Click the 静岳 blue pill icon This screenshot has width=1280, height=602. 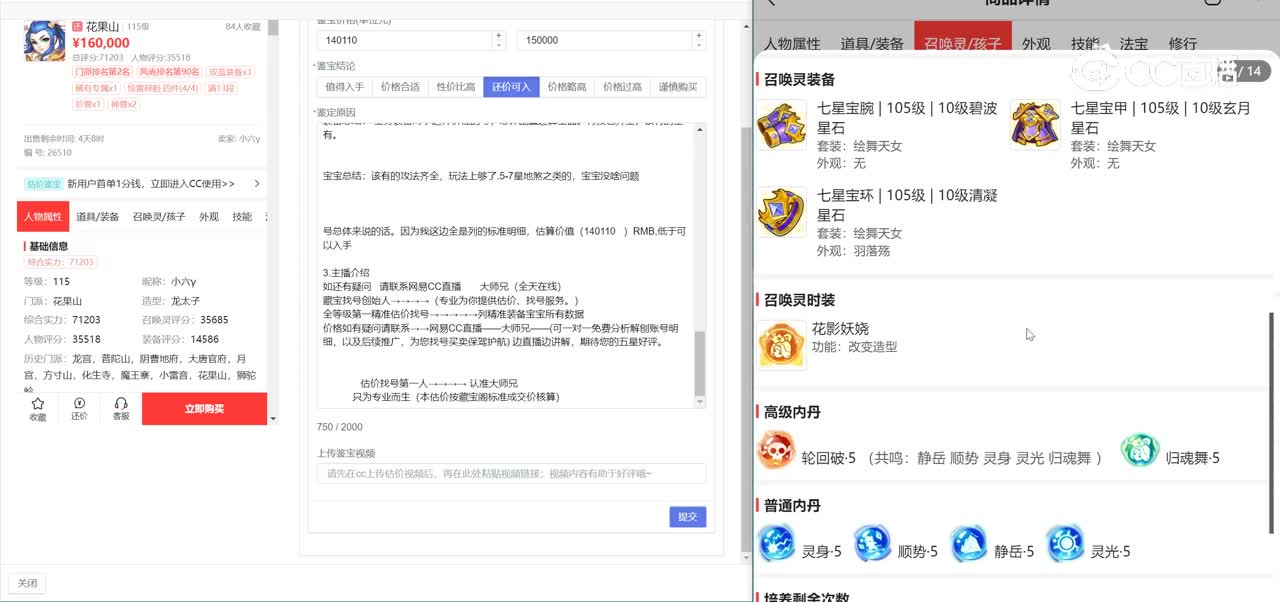pyautogui.click(x=968, y=544)
